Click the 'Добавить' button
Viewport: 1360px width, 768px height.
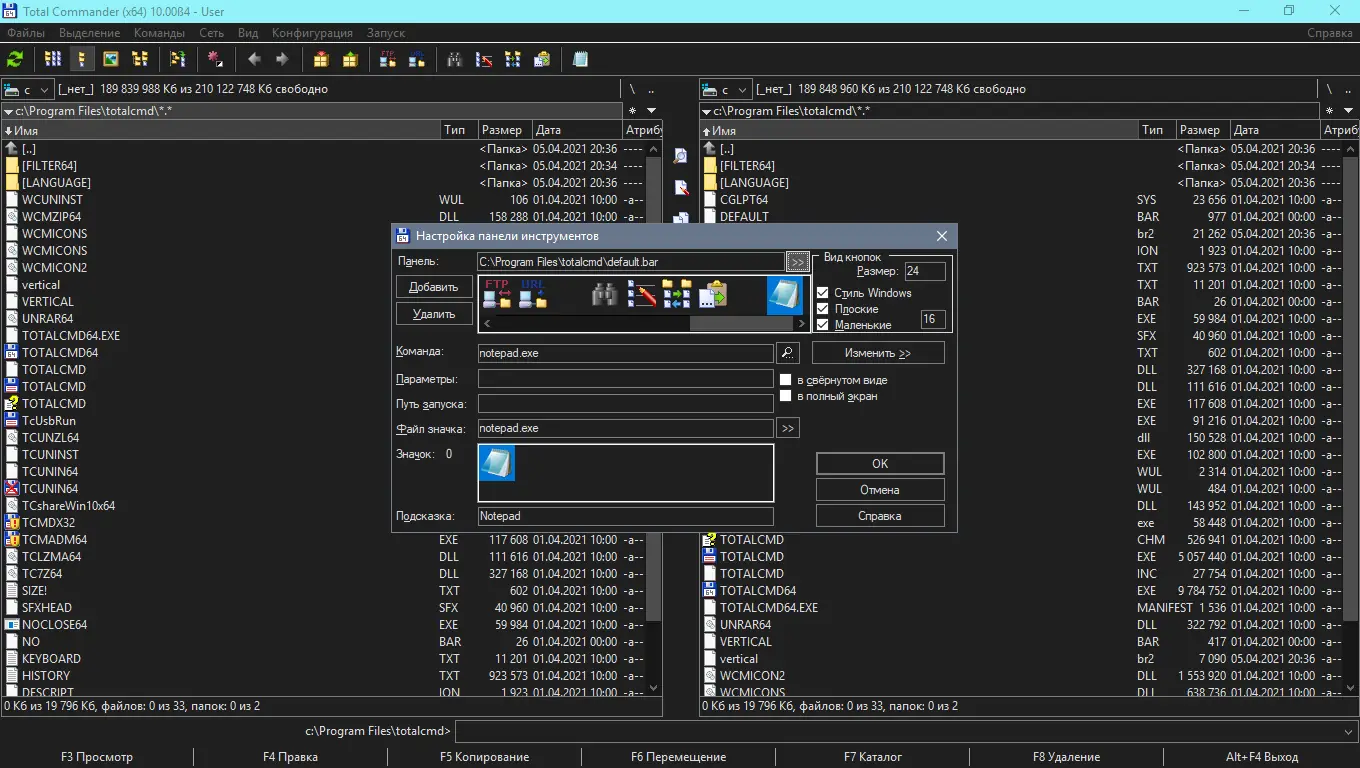(434, 287)
